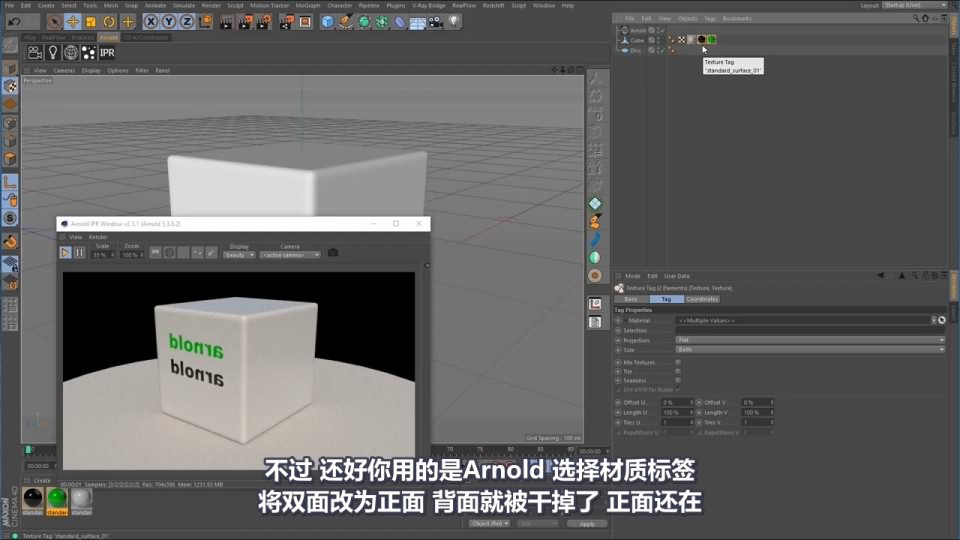The height and width of the screenshot is (540, 960).
Task: Open the Arnold IPR window button
Action: coord(107,53)
